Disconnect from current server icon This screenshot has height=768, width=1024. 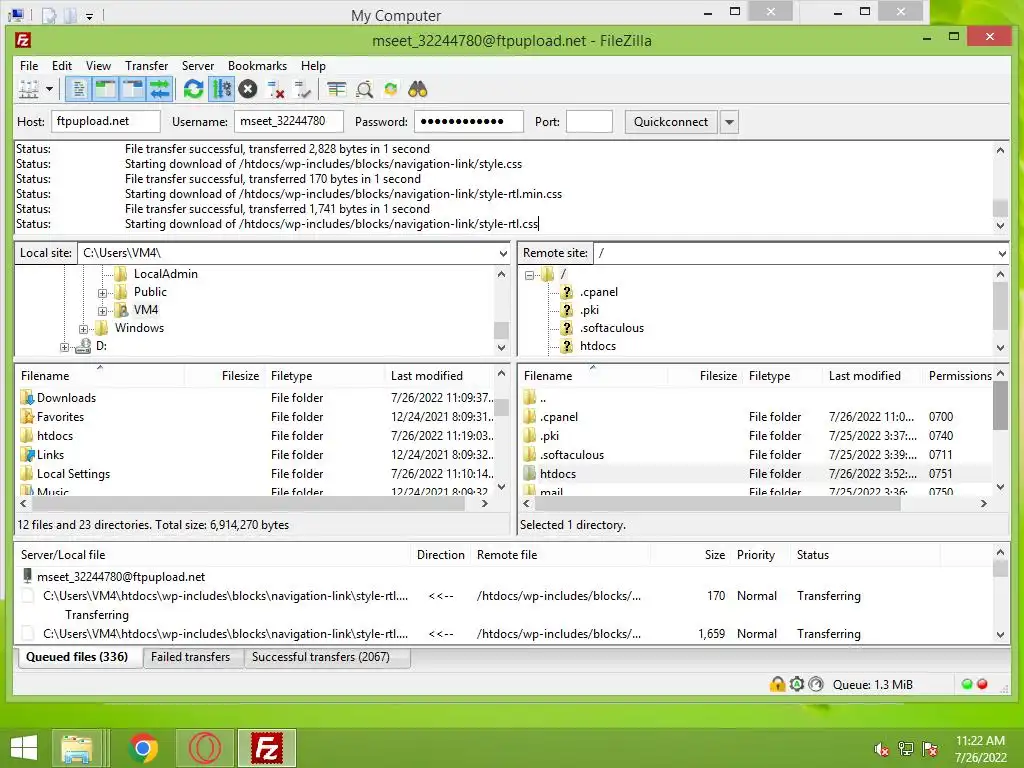(x=276, y=89)
